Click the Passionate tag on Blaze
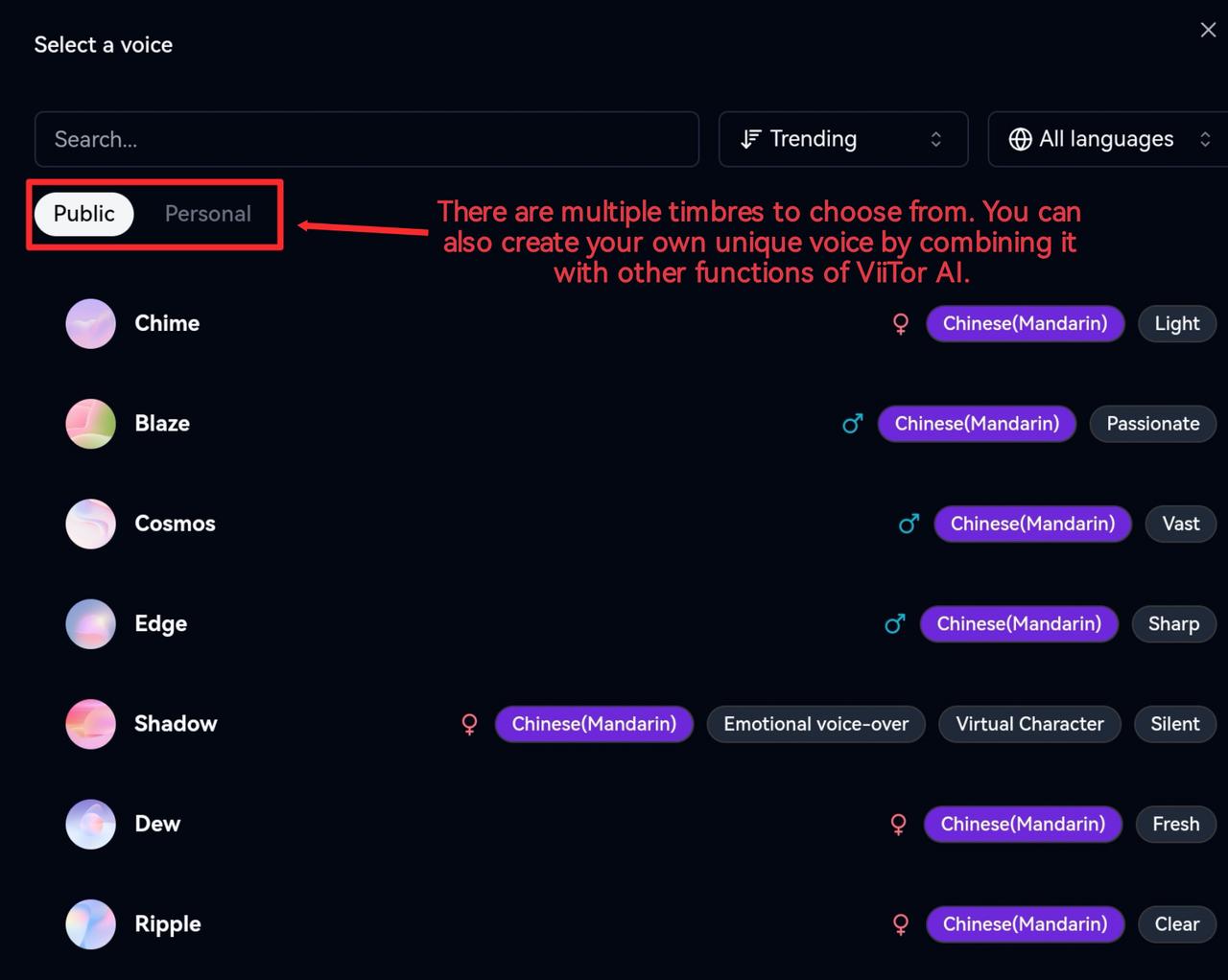The height and width of the screenshot is (980, 1228). point(1152,424)
